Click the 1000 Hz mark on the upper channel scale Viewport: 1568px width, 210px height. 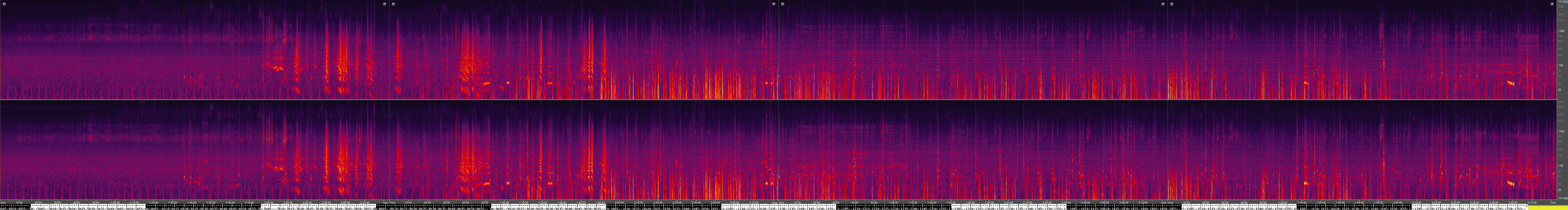click(x=1561, y=31)
